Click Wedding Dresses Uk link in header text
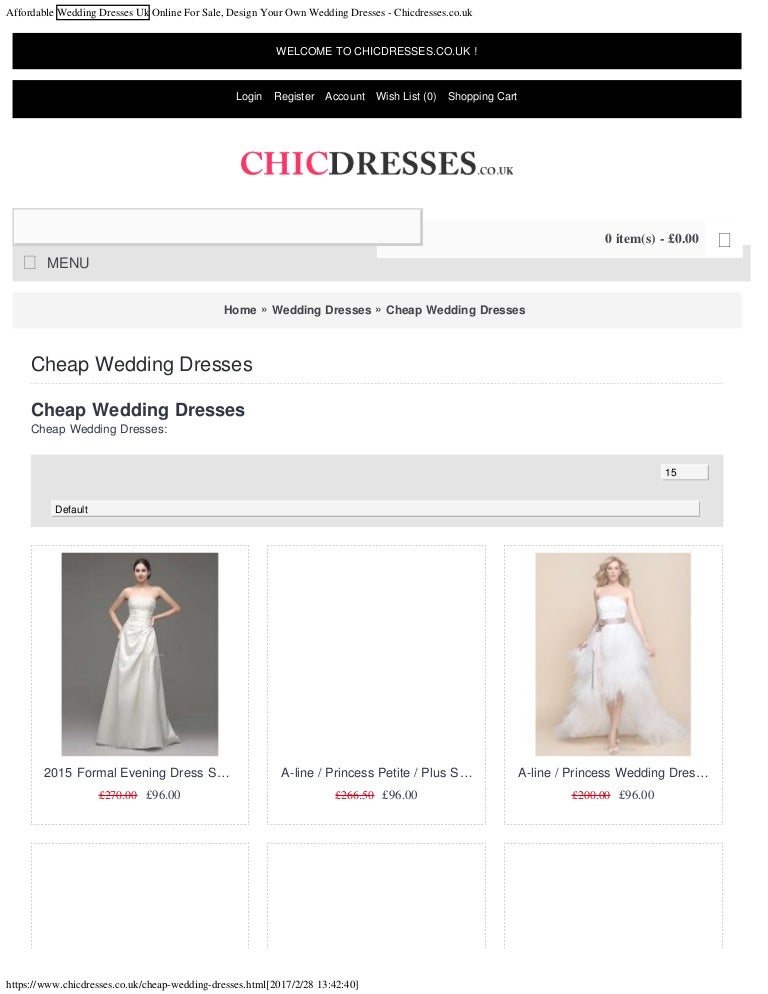Viewport: 768px width, 994px height. (103, 13)
